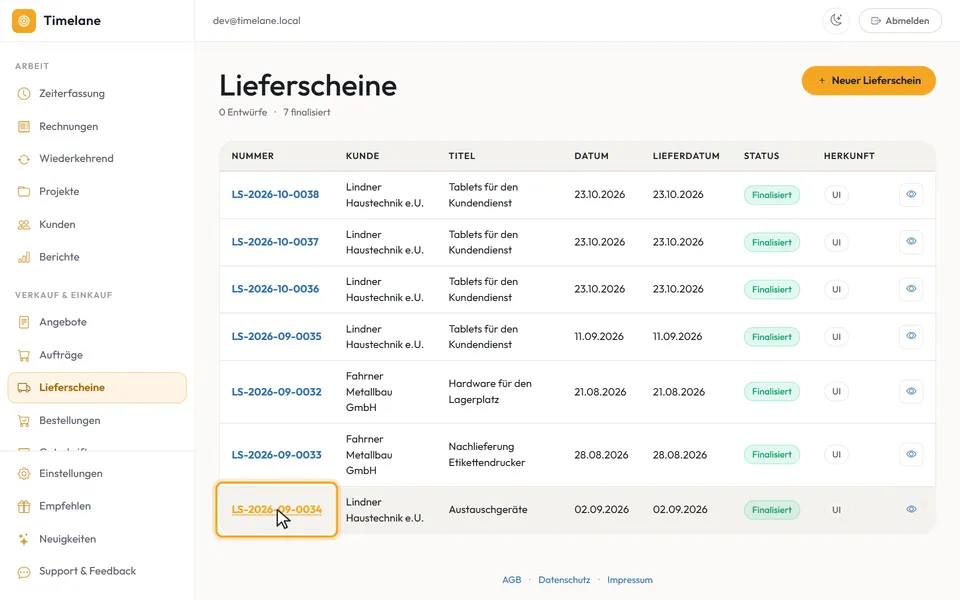
Task: Go to Wiederkehrend section
Action: pos(97,159)
